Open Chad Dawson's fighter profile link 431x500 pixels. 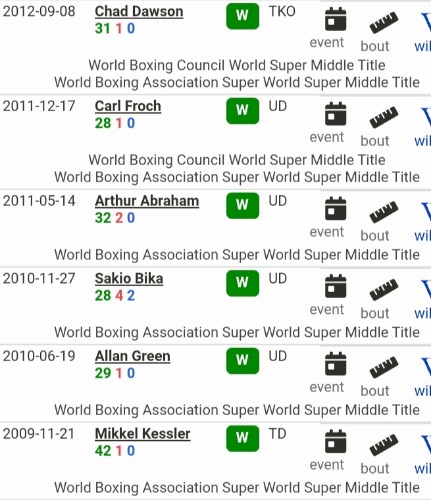click(139, 12)
